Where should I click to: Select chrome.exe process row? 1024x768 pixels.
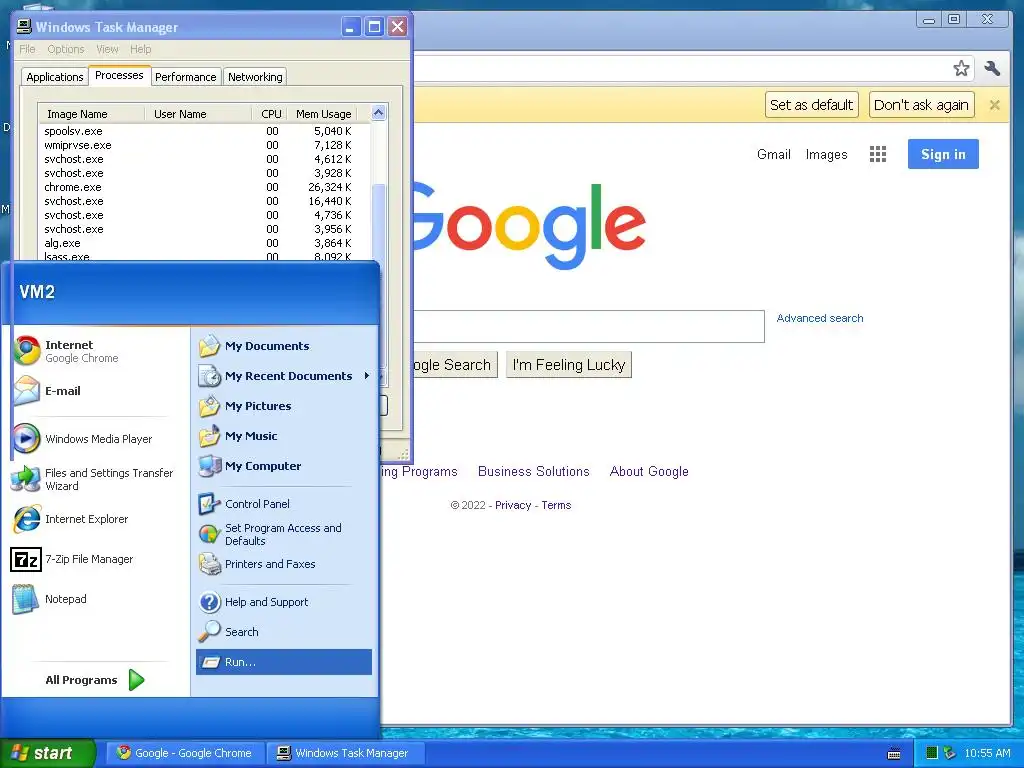point(204,187)
